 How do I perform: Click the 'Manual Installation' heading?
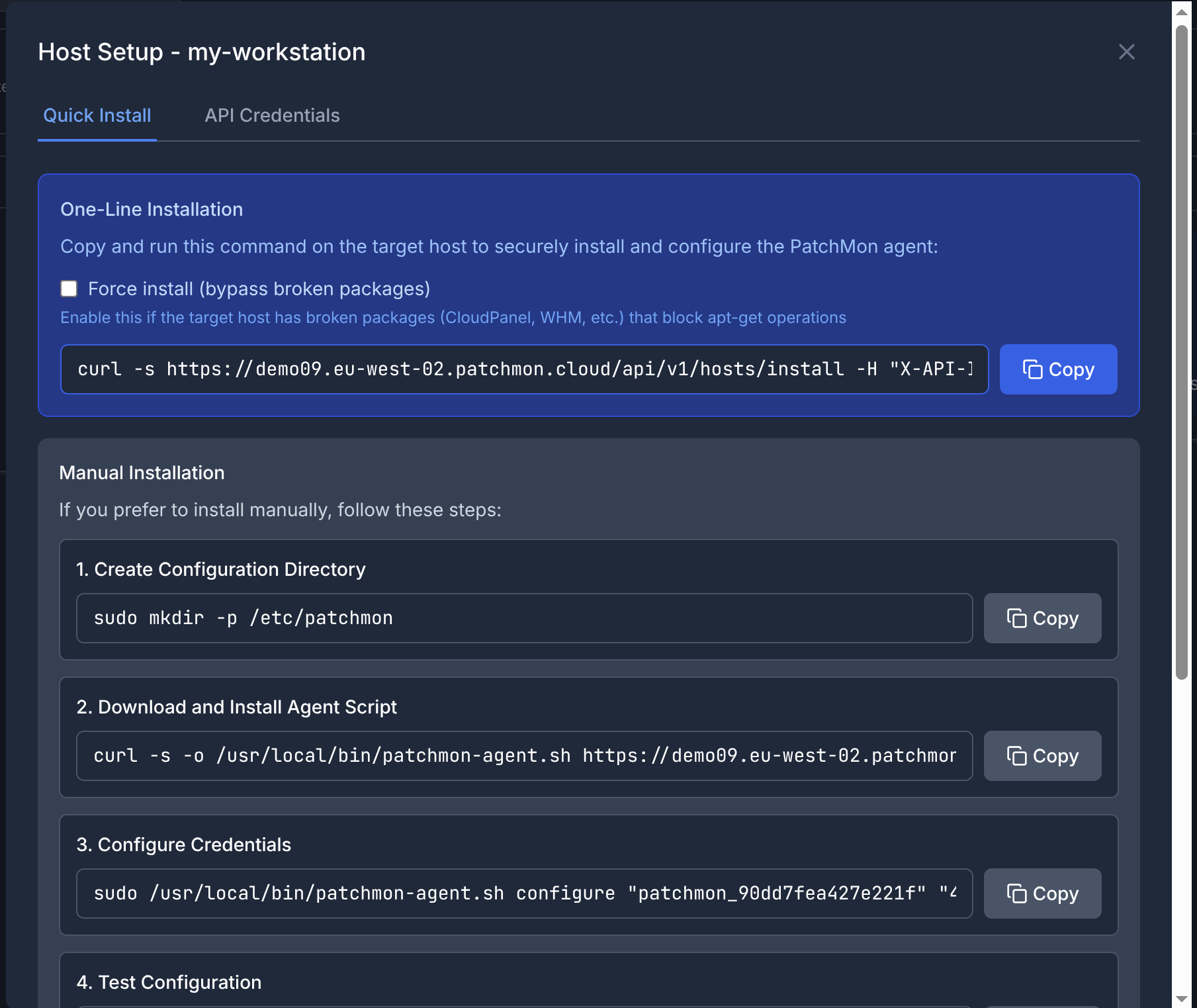point(142,473)
